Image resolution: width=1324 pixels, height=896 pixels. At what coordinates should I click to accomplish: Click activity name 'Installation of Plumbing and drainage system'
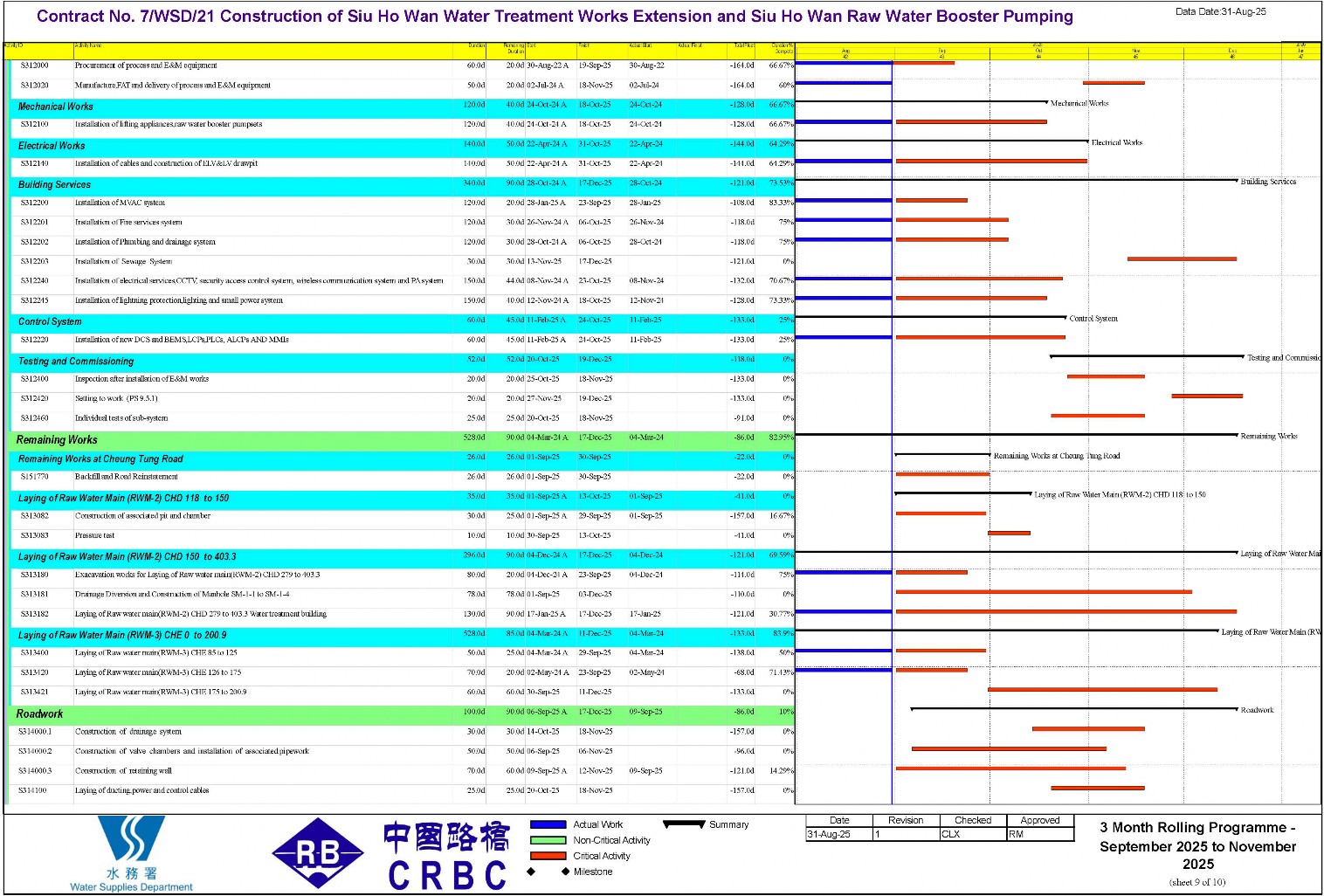[x=145, y=242]
